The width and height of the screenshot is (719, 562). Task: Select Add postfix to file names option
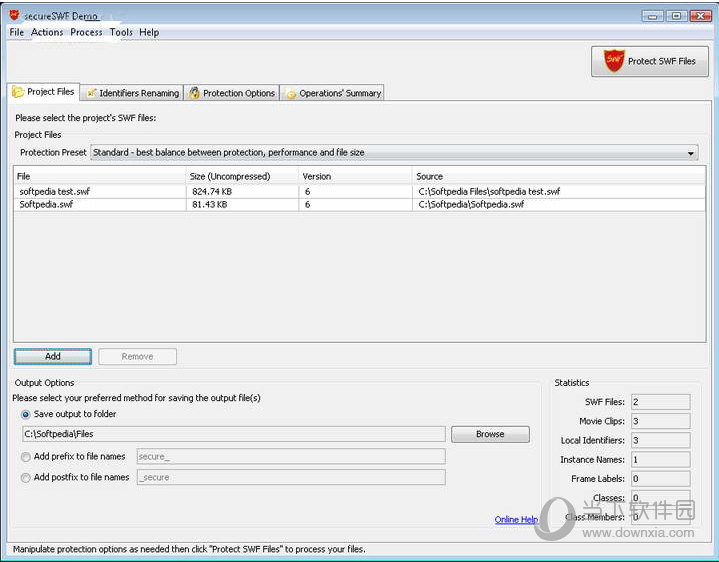point(26,478)
